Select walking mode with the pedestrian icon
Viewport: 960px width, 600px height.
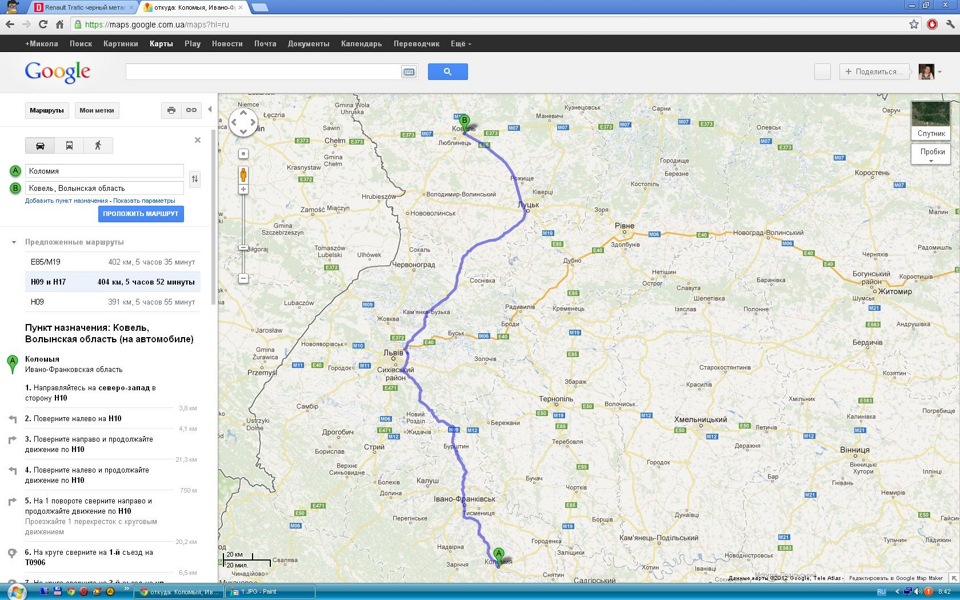click(98, 146)
